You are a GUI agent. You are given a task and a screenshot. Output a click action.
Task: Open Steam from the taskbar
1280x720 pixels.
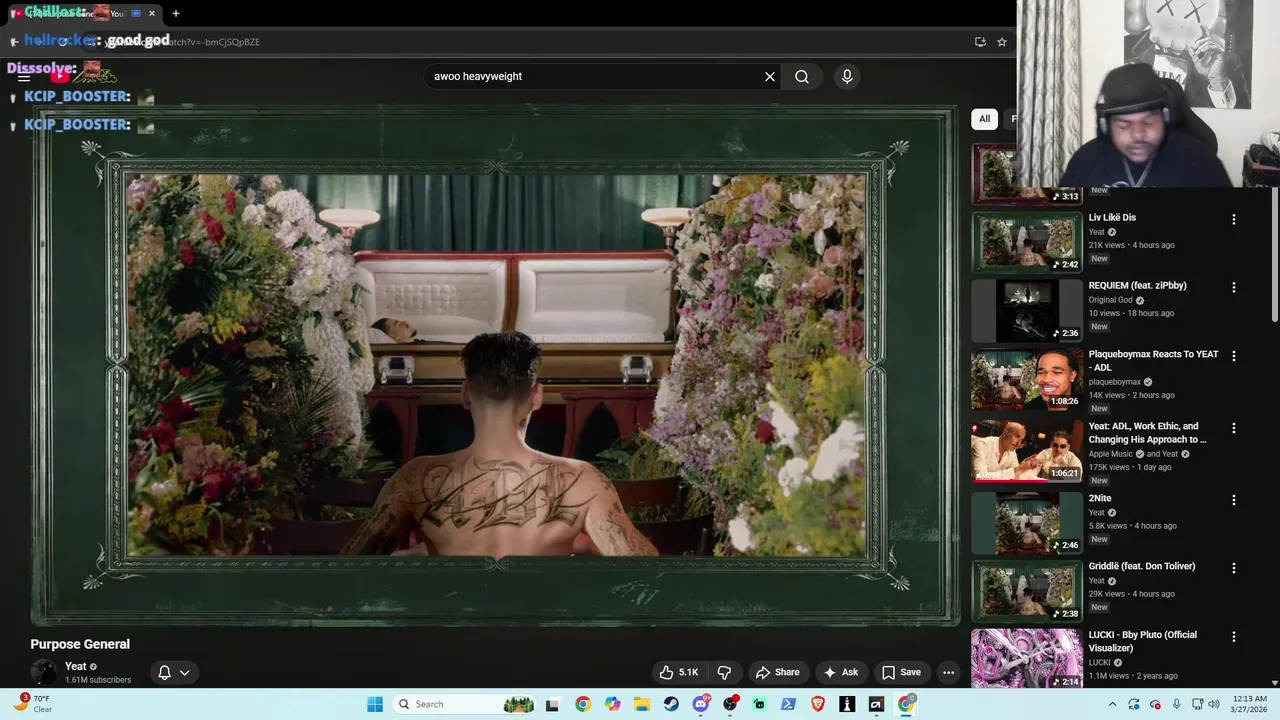(671, 704)
